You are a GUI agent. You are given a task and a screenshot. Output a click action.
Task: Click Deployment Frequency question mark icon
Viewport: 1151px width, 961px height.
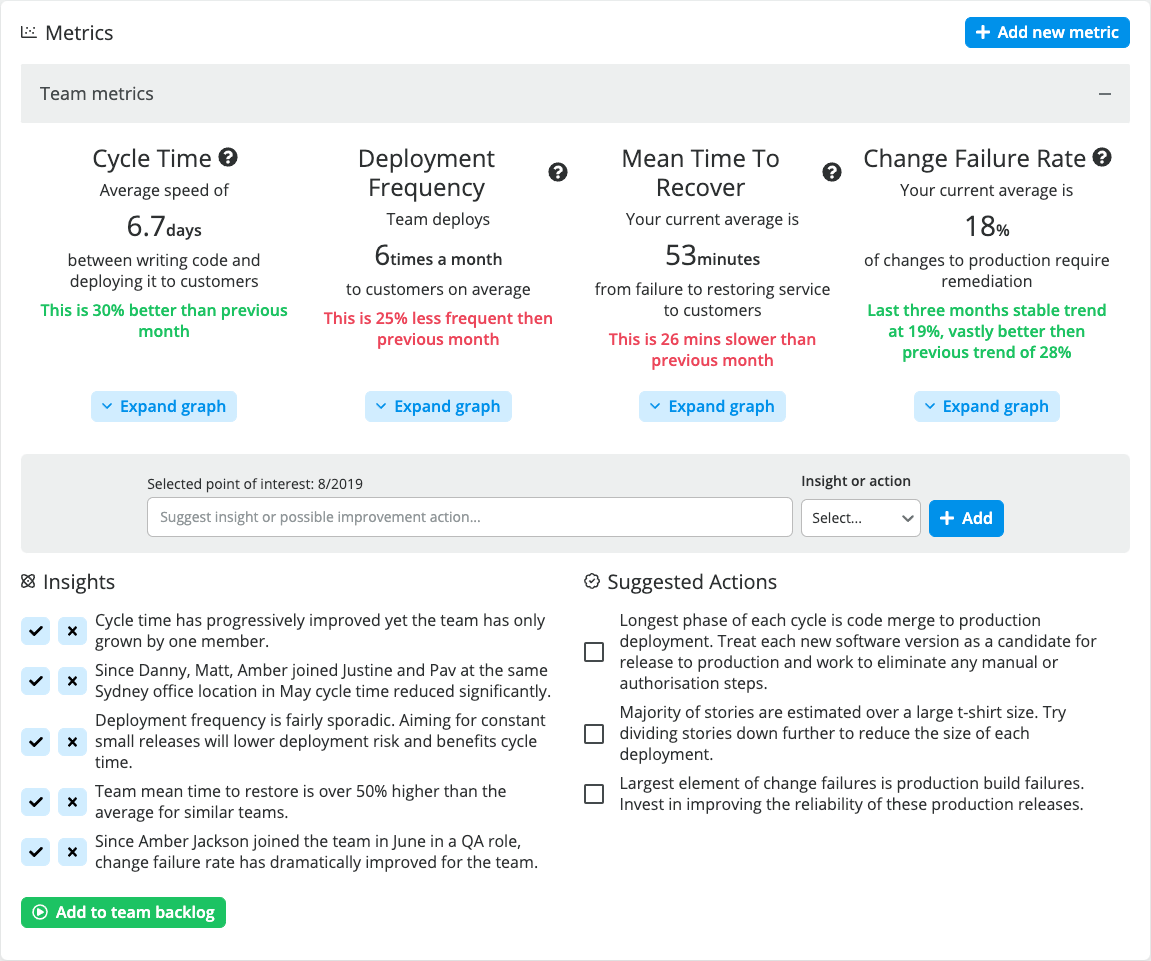point(557,172)
